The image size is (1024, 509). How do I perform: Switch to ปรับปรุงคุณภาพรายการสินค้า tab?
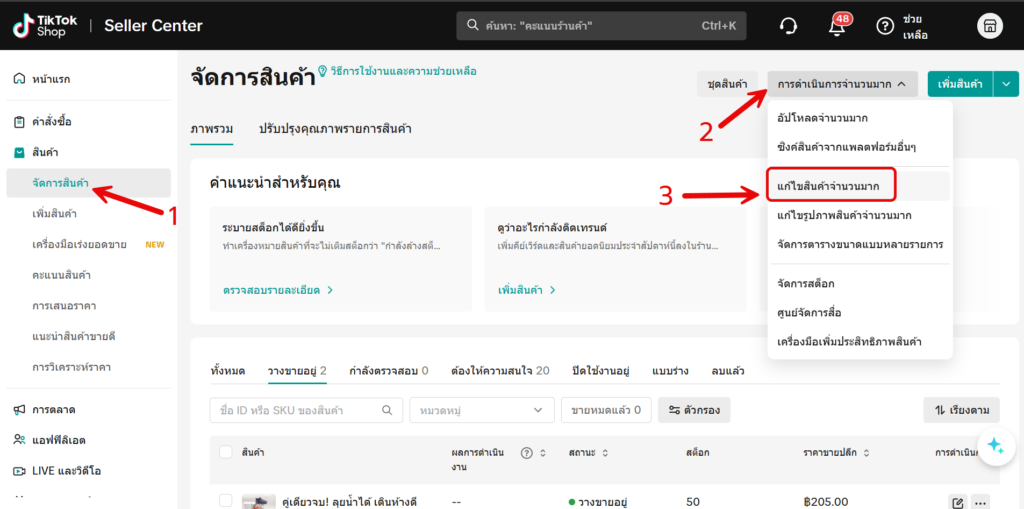[x=335, y=129]
